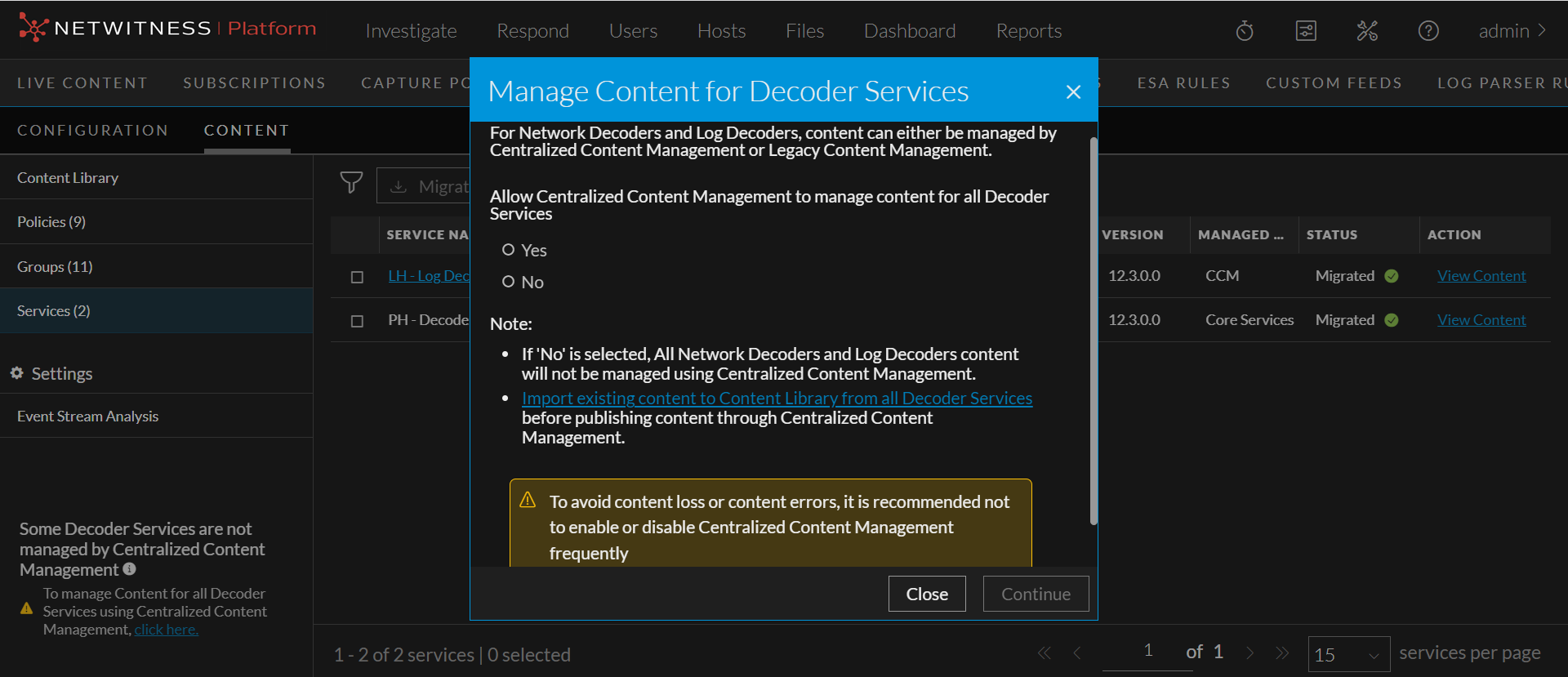
Task: Expand the admin user menu
Action: 1512,31
